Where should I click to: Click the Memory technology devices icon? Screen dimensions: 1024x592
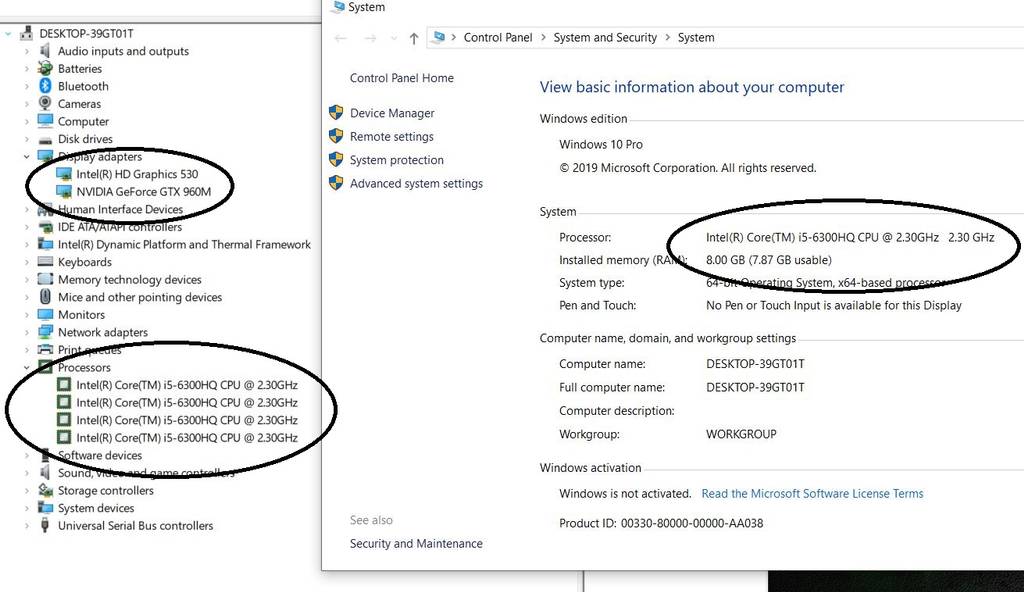pyautogui.click(x=45, y=279)
